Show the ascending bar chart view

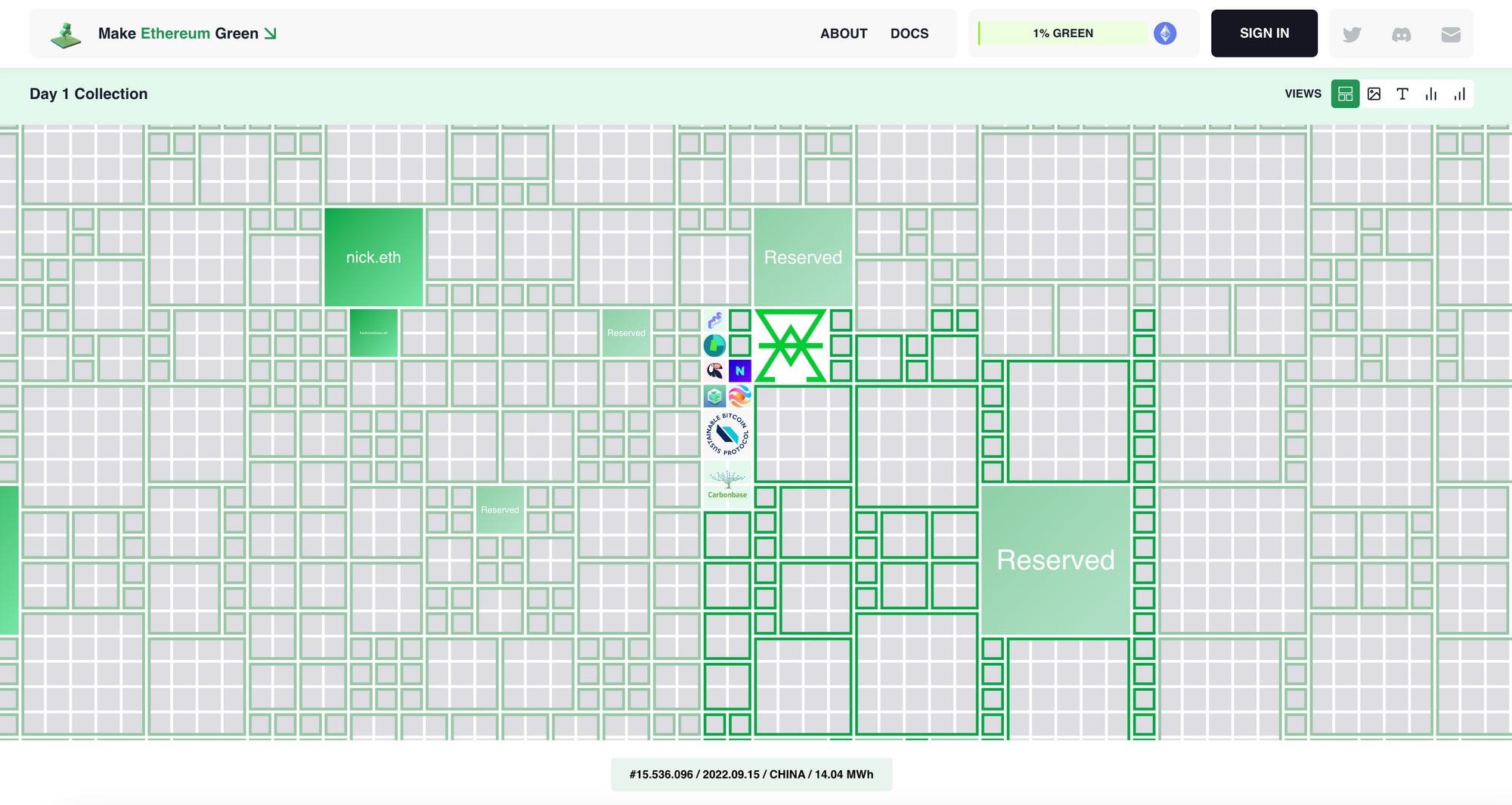tap(1459, 94)
